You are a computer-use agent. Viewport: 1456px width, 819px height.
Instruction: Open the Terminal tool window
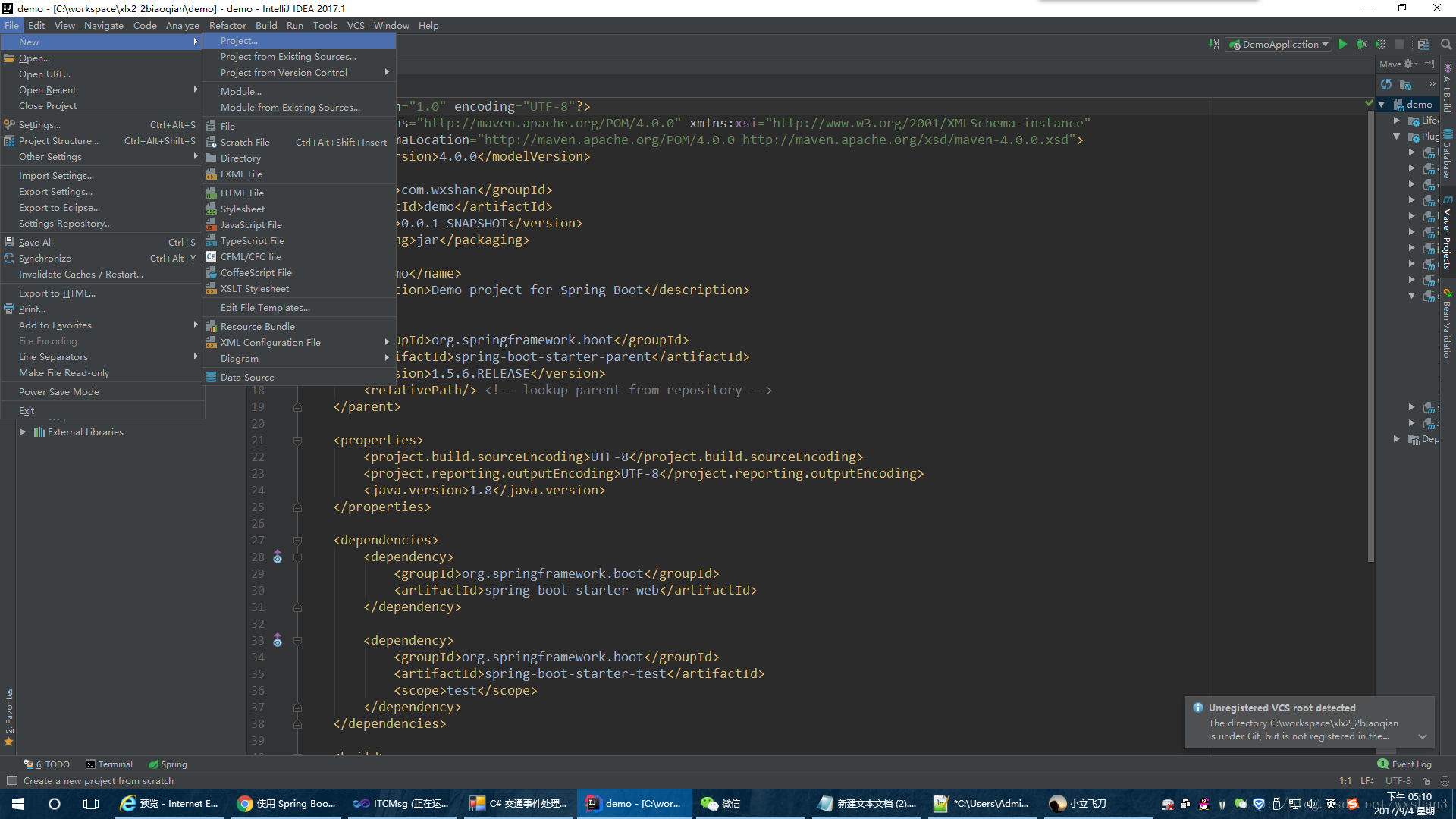(109, 764)
